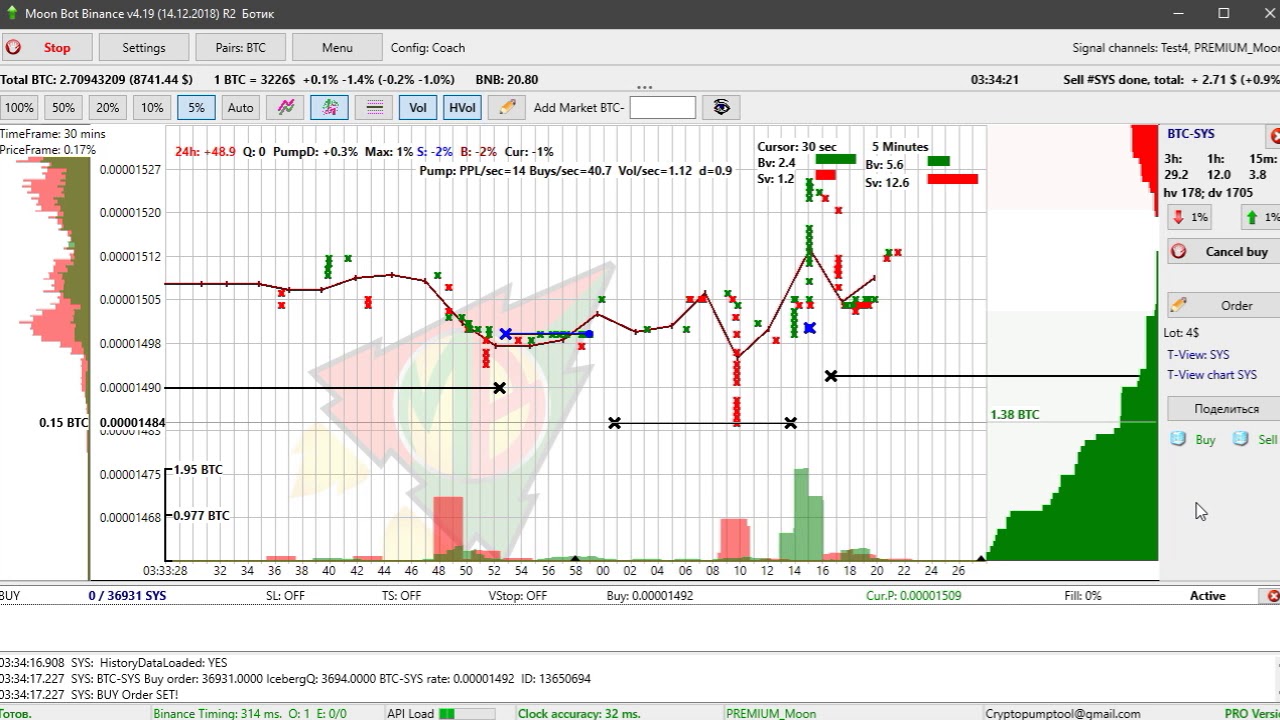
Task: Enable Auto chart scaling
Action: (x=240, y=108)
